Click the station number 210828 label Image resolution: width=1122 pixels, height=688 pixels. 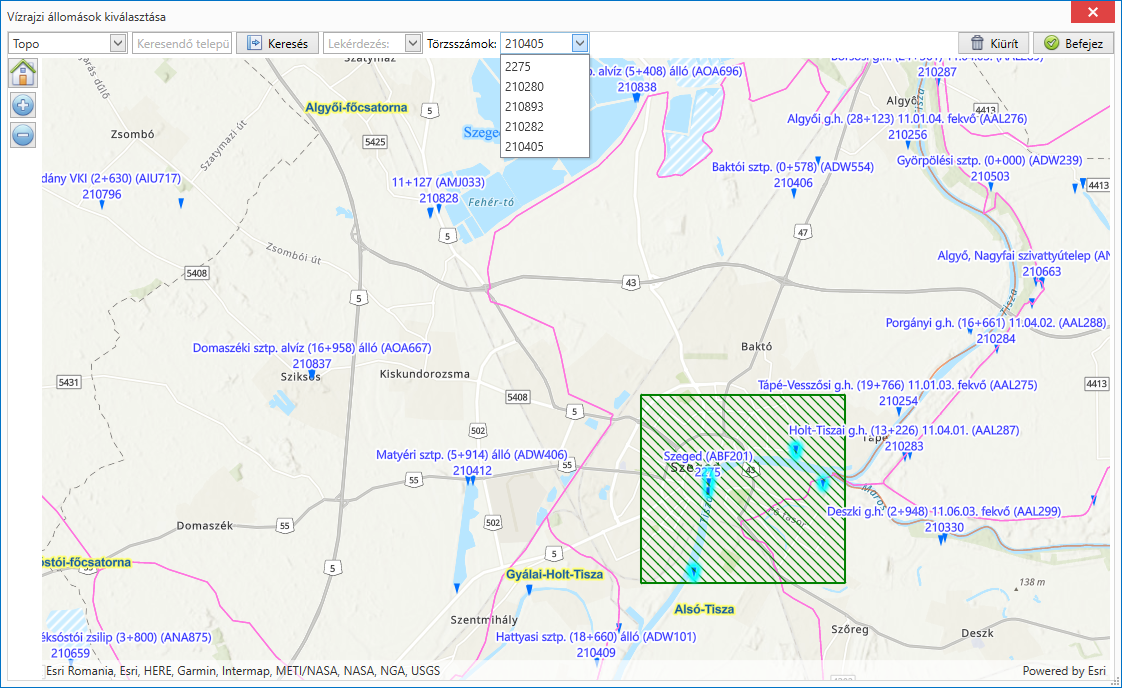coord(439,198)
